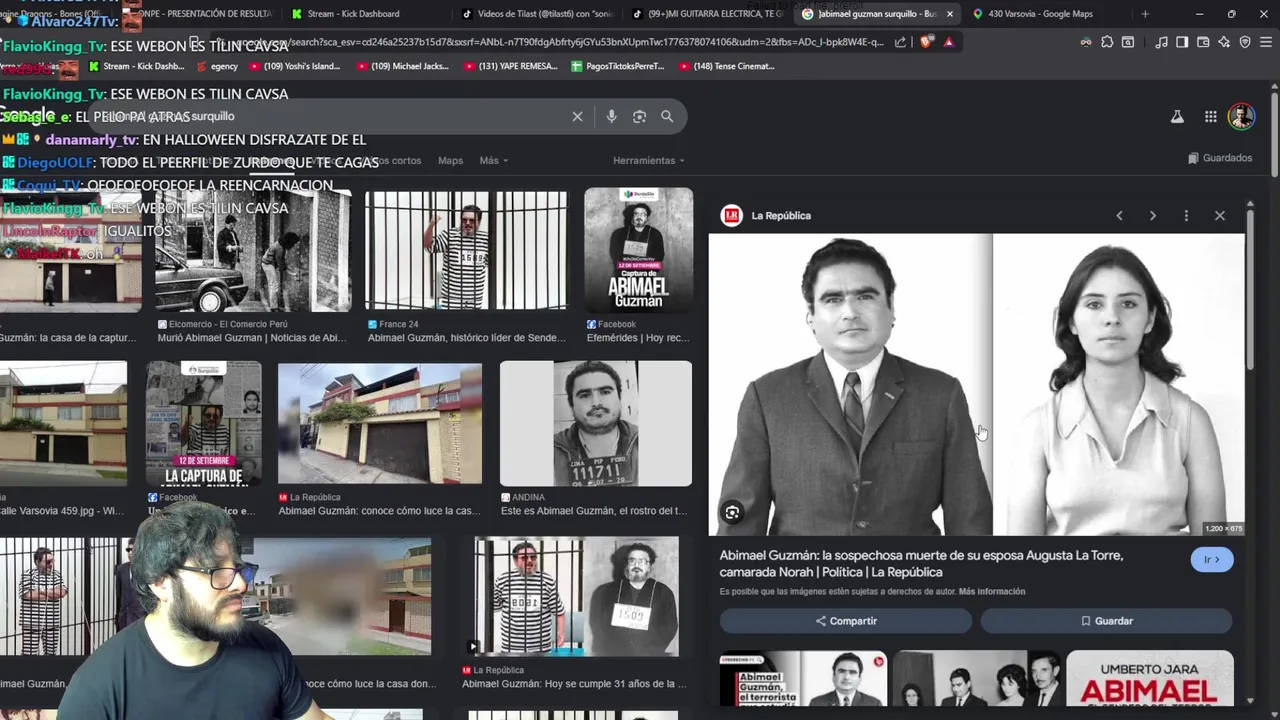
Task: Click the Brave Shields lion icon
Action: (925, 42)
